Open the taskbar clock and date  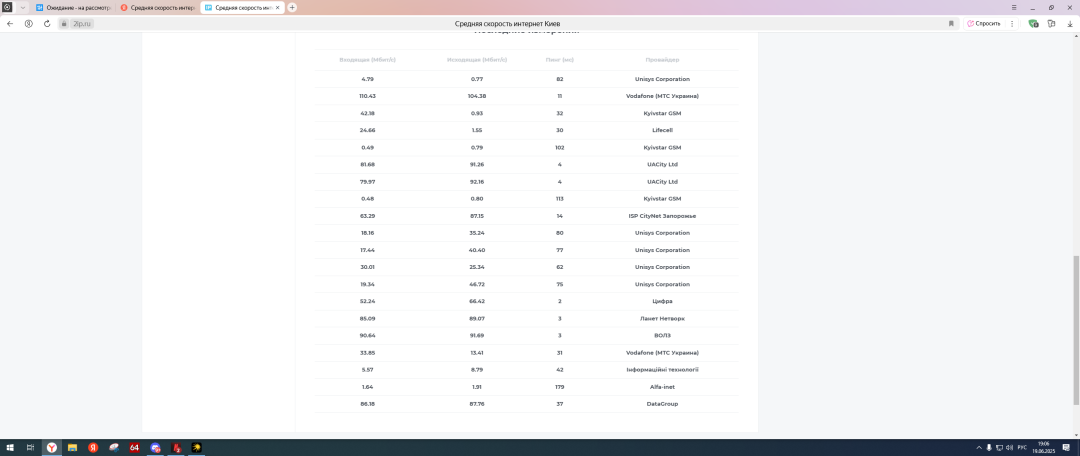click(x=1043, y=448)
